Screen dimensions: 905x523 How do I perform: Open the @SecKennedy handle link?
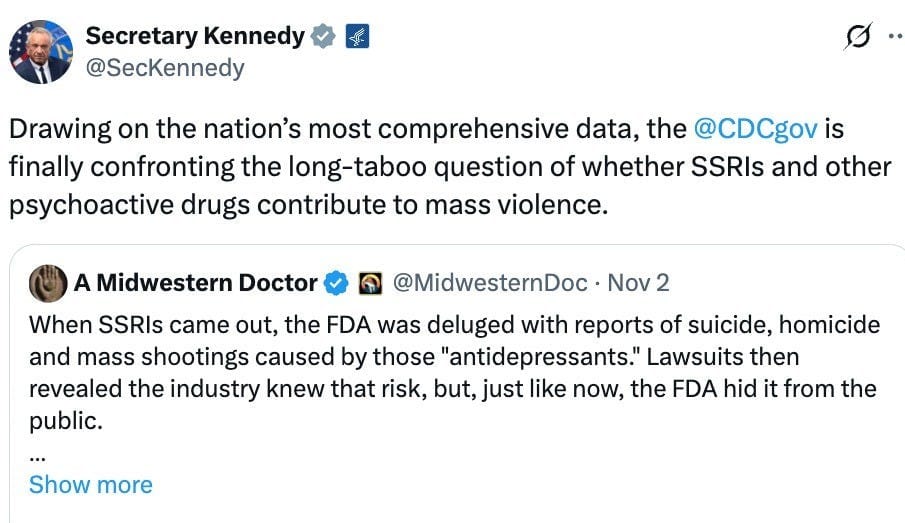point(165,68)
